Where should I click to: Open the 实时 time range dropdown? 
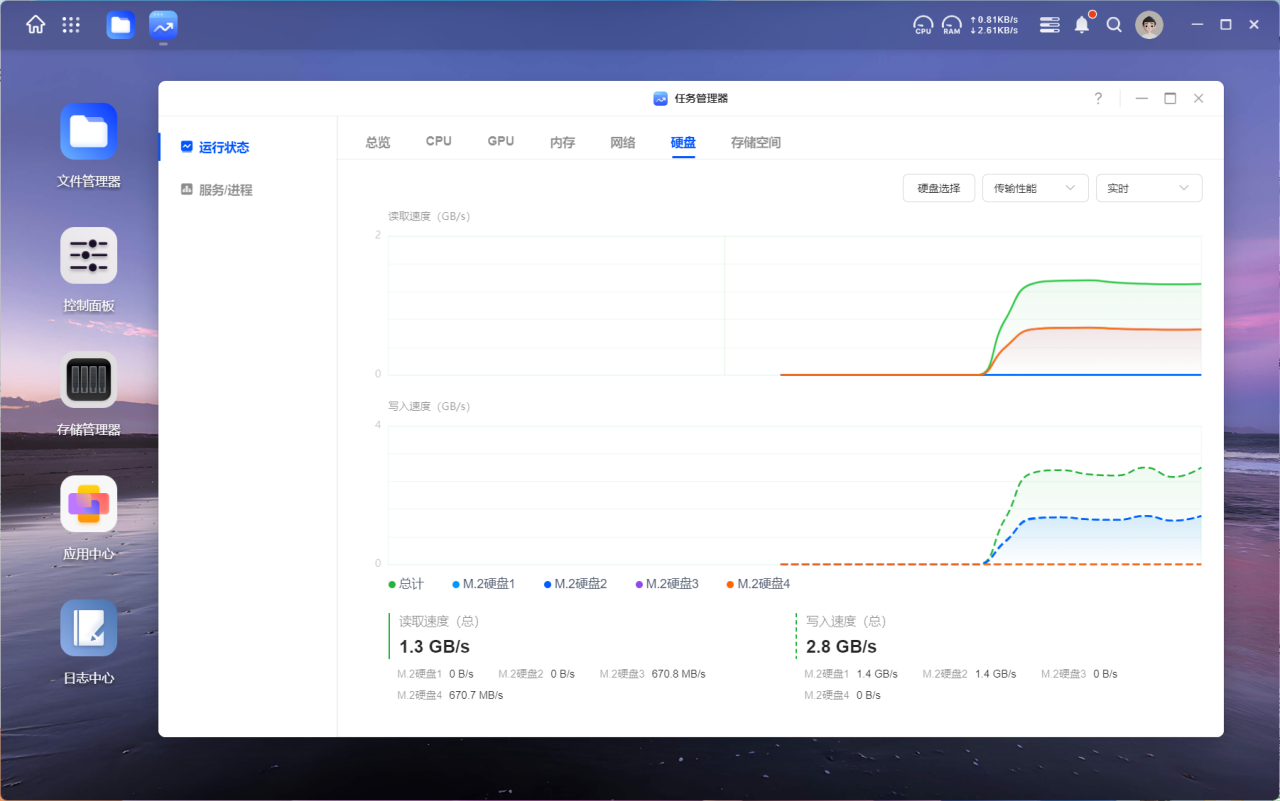(x=1149, y=188)
